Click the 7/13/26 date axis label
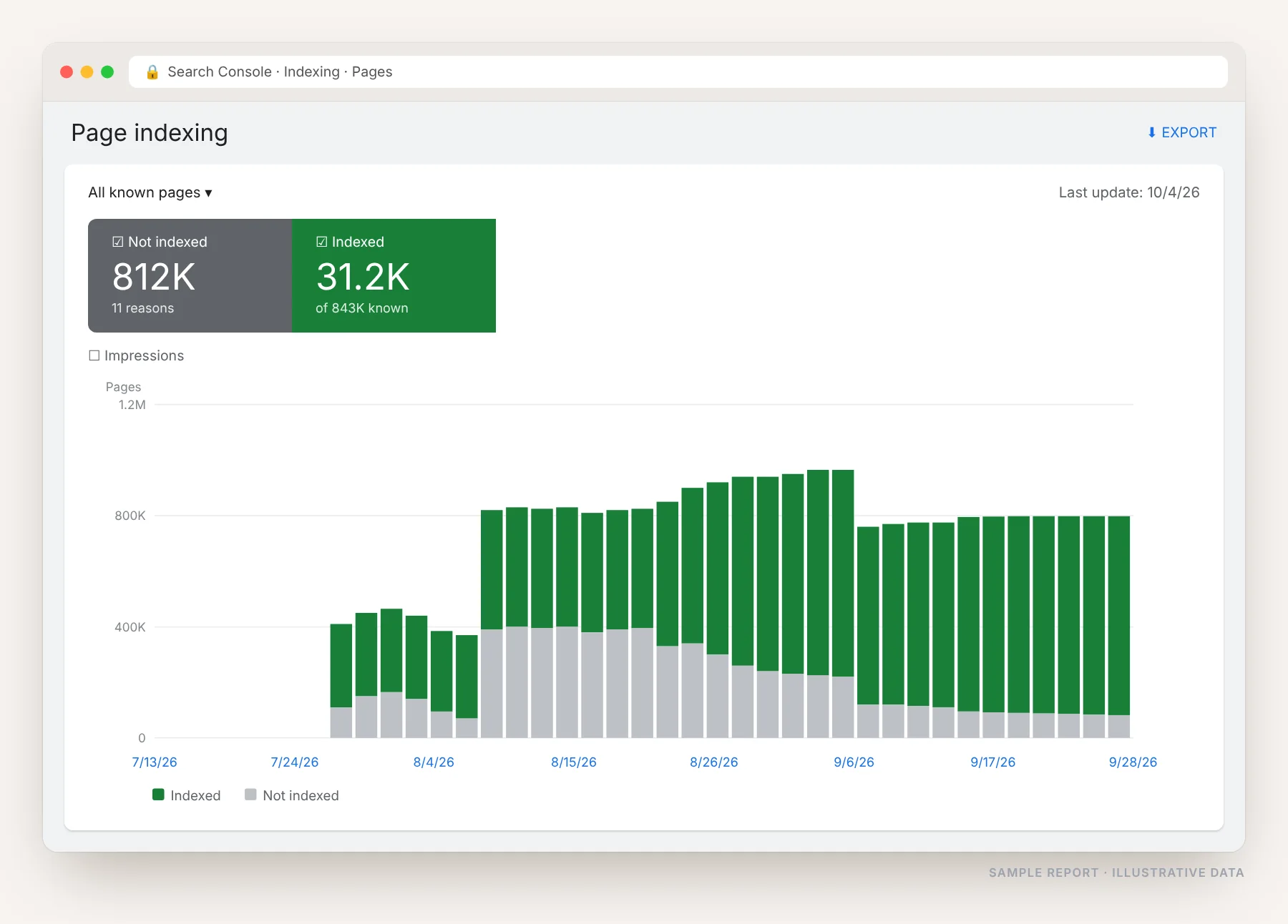This screenshot has width=1288, height=924. click(155, 762)
